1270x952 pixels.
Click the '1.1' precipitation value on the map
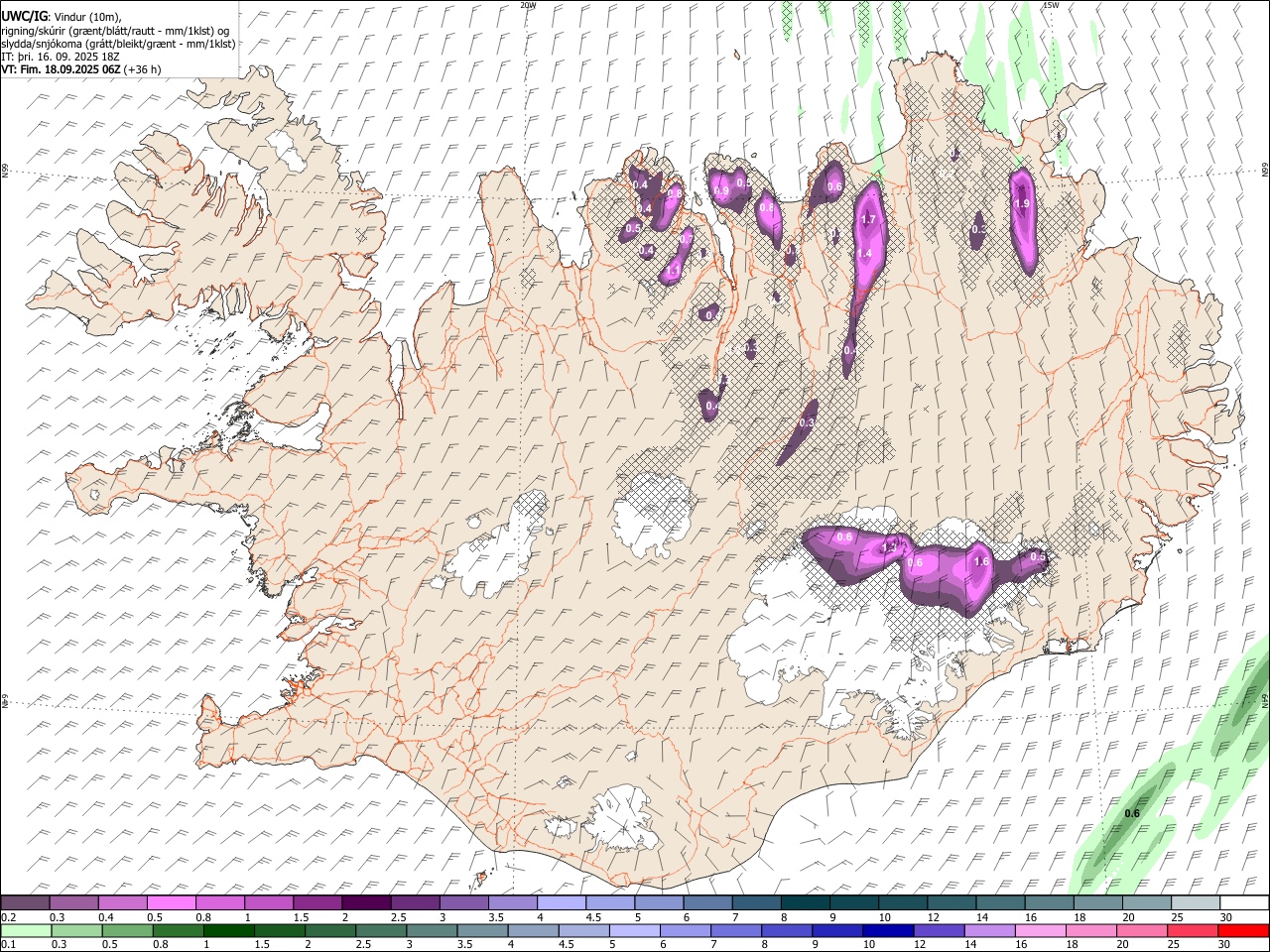coord(673,271)
